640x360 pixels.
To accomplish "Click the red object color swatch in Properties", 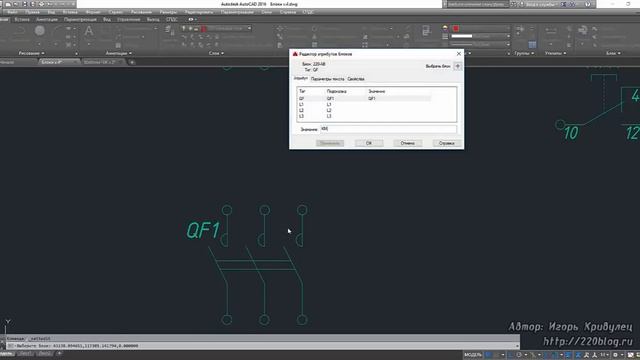I will (x=456, y=29).
